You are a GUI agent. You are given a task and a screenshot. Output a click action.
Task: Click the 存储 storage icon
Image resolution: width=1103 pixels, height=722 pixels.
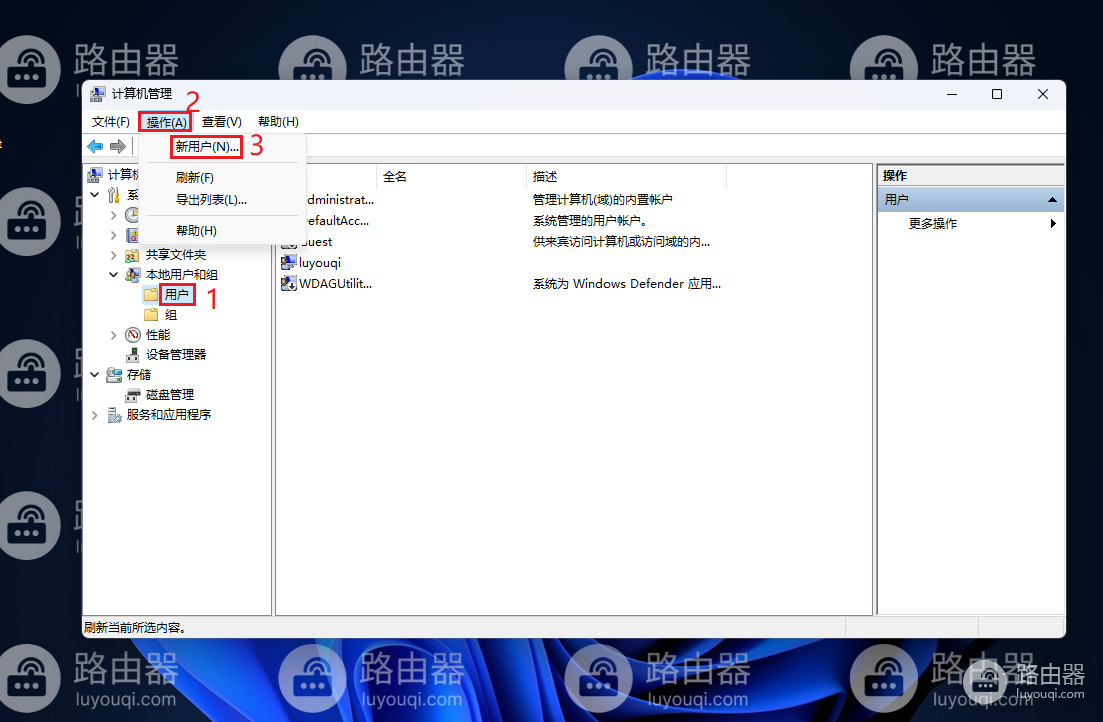114,374
